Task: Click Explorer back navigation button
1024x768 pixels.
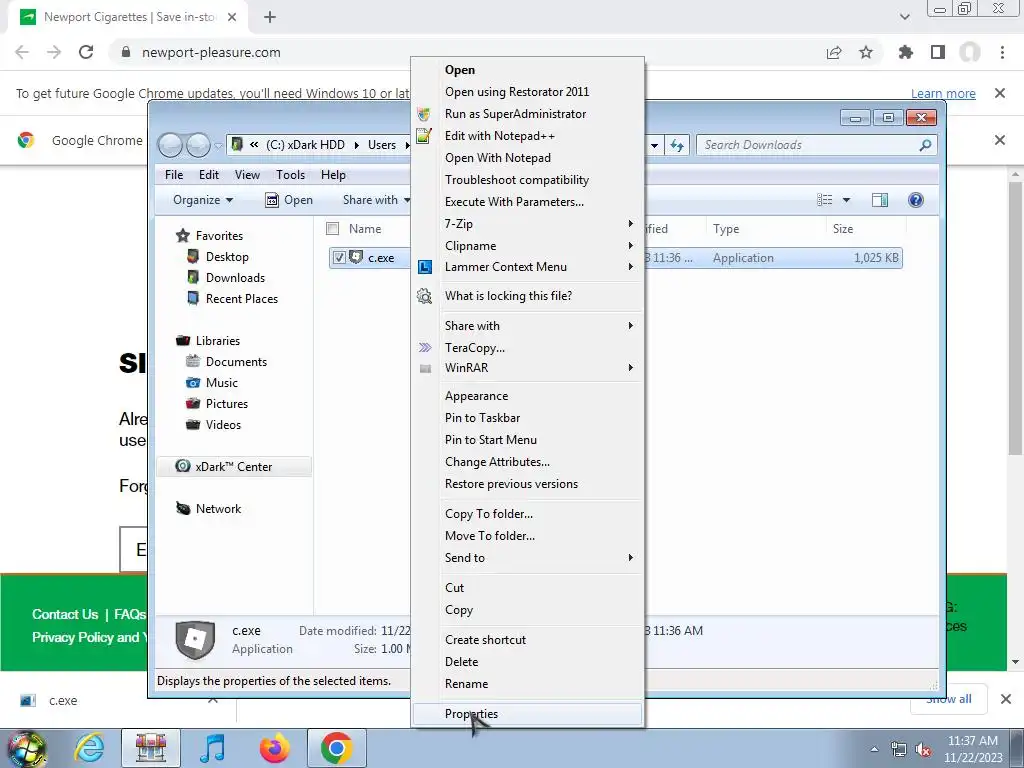Action: (x=170, y=145)
